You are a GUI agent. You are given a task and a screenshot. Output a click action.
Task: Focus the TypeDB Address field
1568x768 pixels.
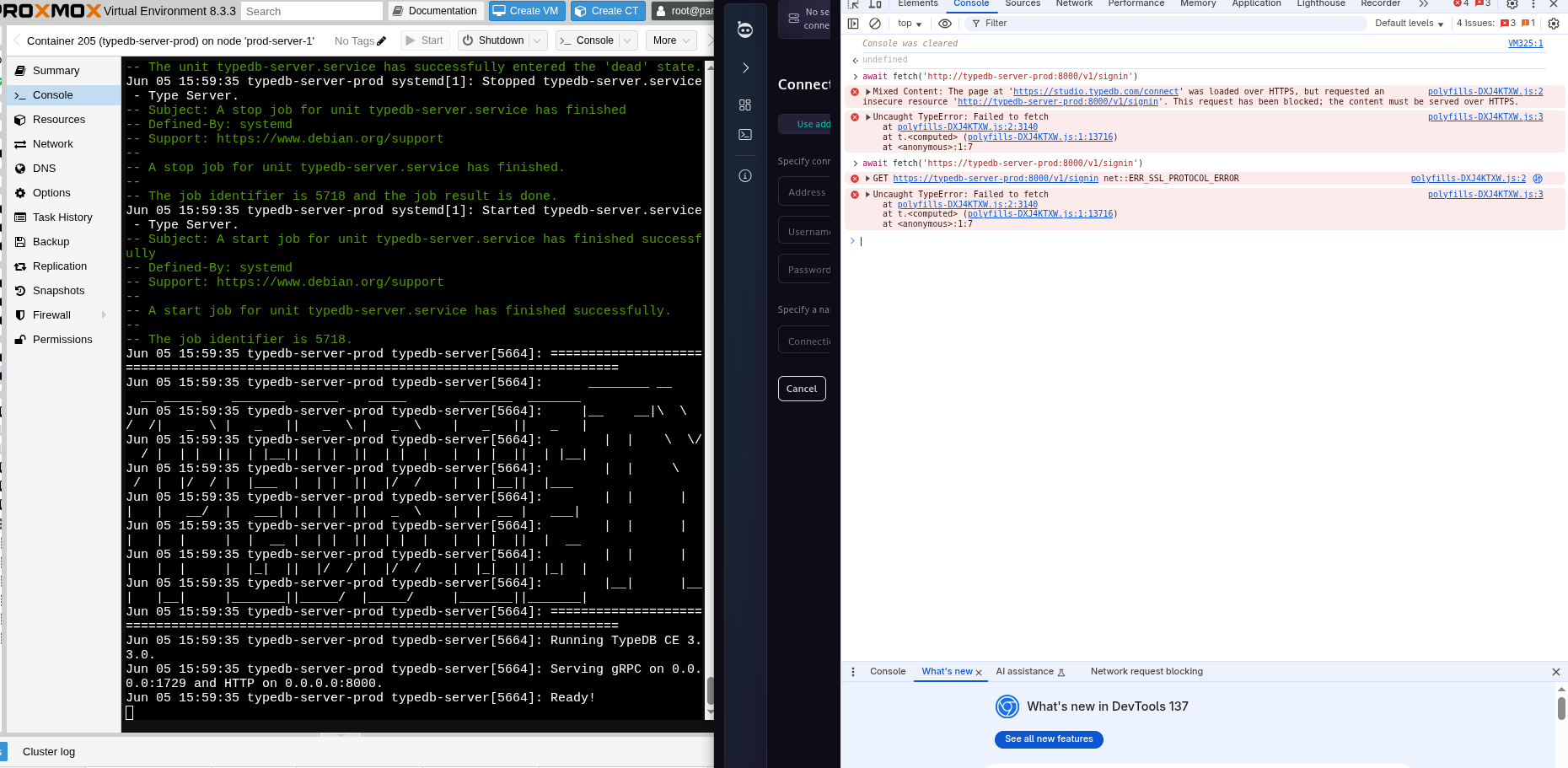(x=805, y=192)
